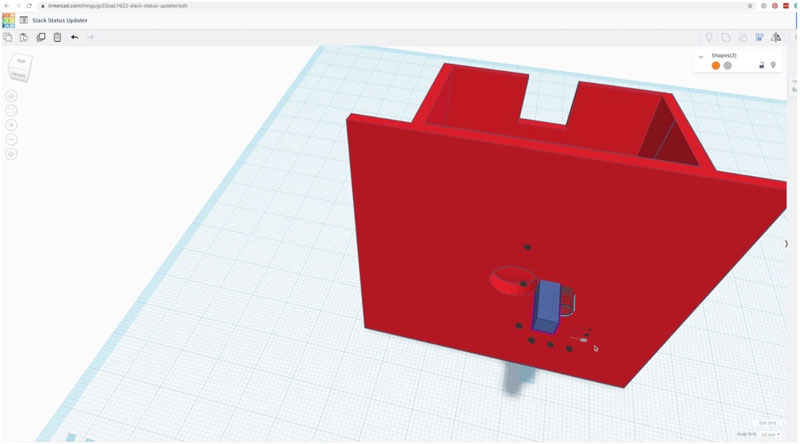Image resolution: width=800 pixels, height=444 pixels.
Task: Click the TOP face of view cube
Action: point(21,61)
